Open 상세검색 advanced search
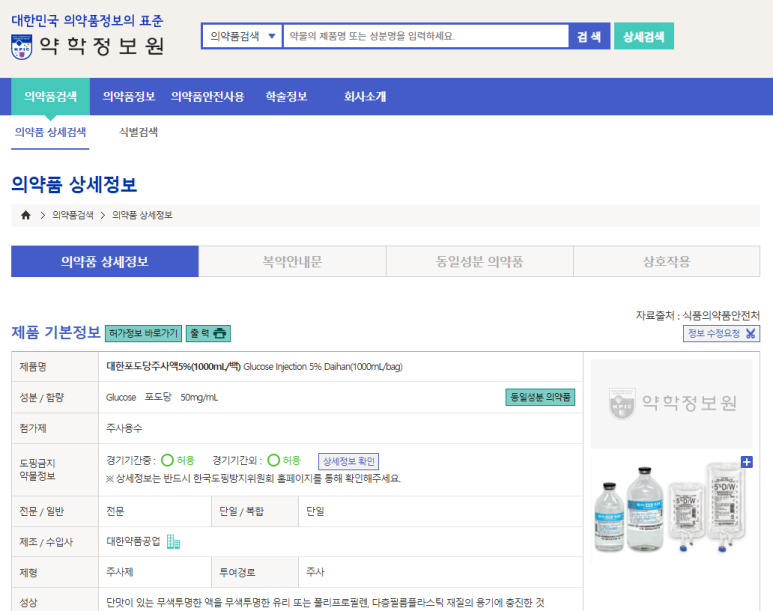Image resolution: width=773 pixels, height=611 pixels. click(643, 36)
